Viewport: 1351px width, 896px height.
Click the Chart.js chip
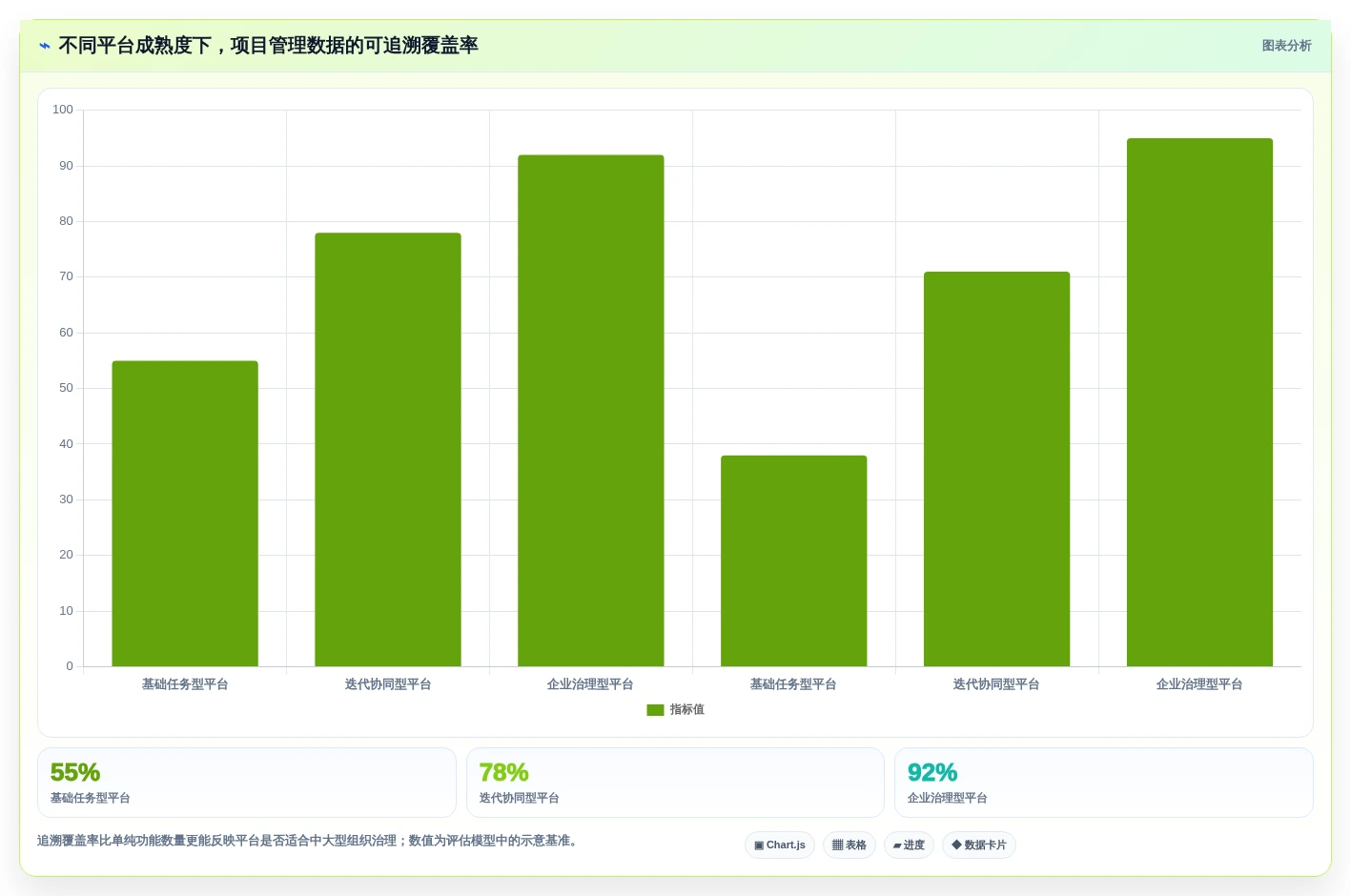pos(780,845)
